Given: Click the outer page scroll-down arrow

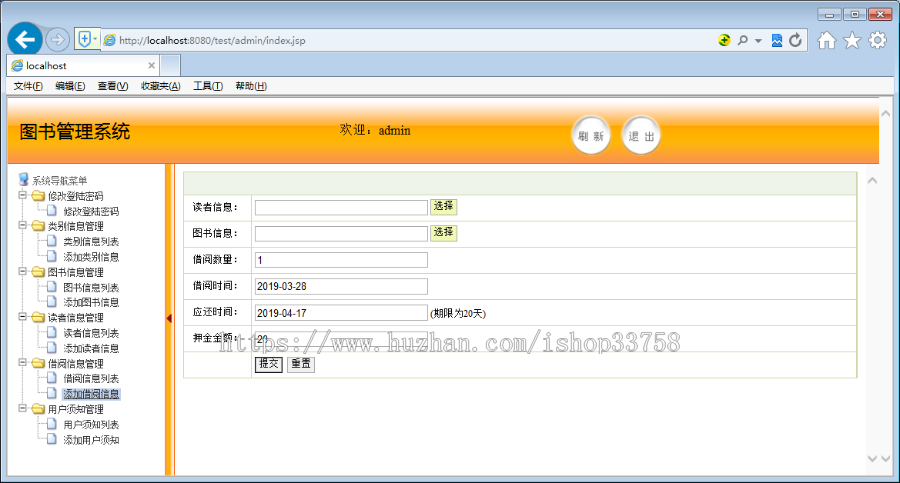Looking at the screenshot, I should click(886, 458).
